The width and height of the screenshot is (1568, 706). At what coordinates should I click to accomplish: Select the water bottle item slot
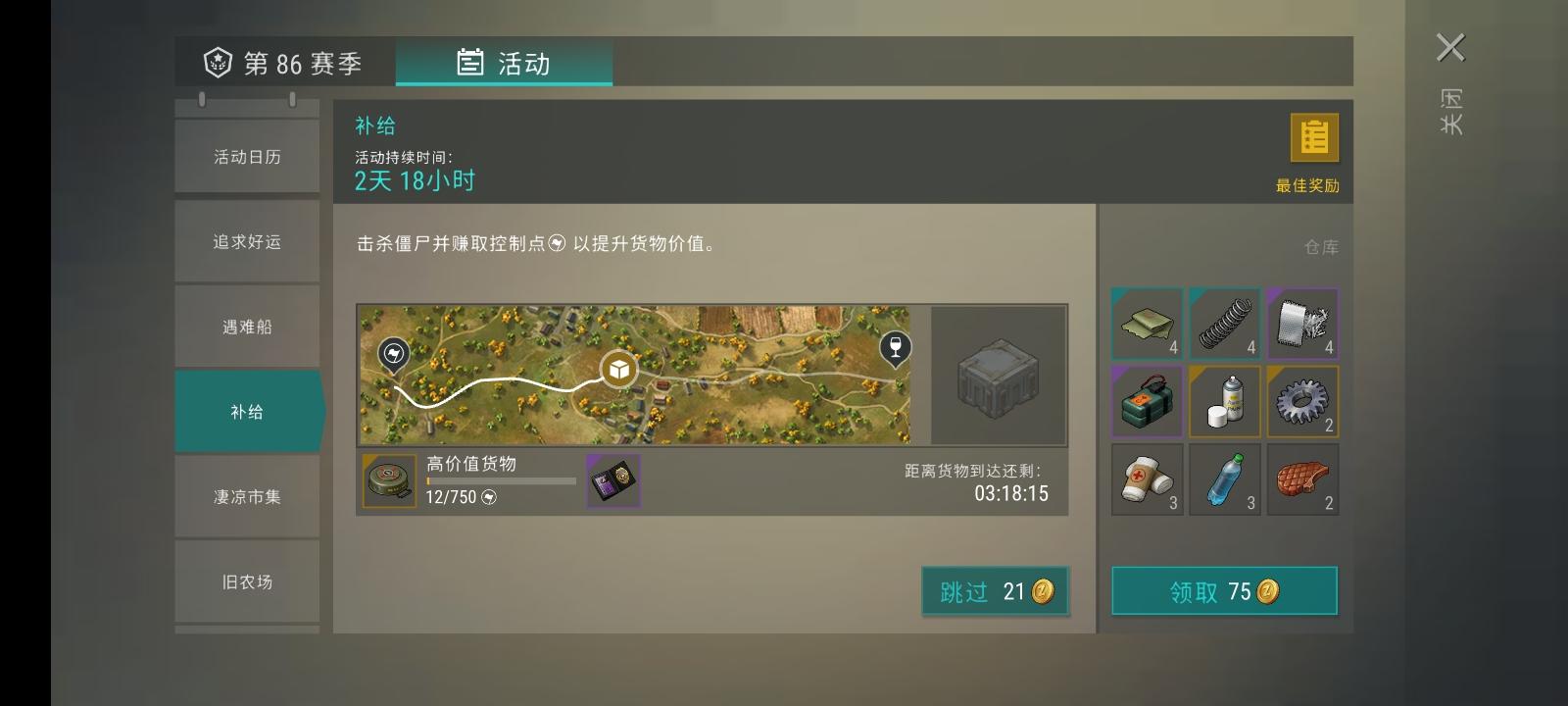point(1224,479)
